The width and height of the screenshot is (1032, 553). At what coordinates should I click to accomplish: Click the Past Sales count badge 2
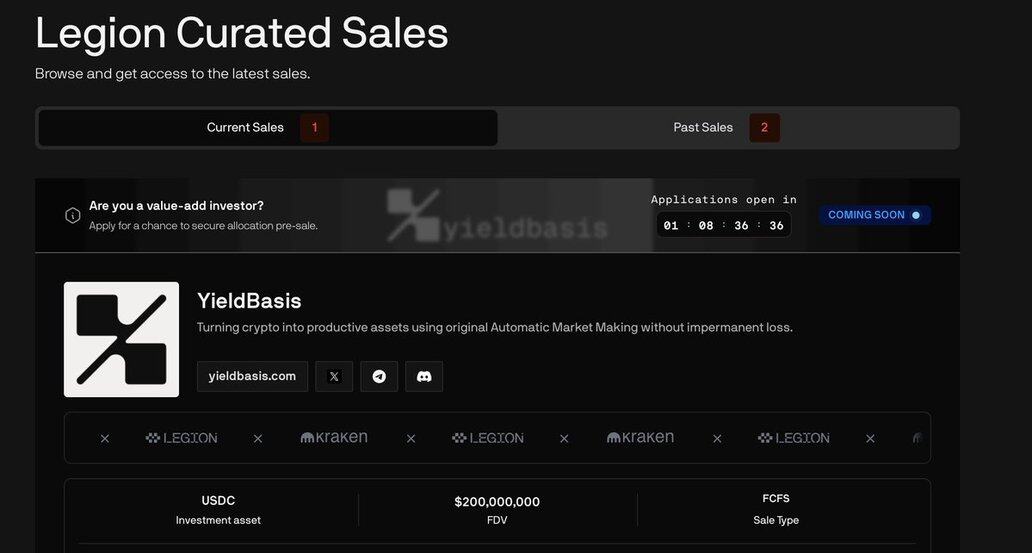tap(764, 128)
